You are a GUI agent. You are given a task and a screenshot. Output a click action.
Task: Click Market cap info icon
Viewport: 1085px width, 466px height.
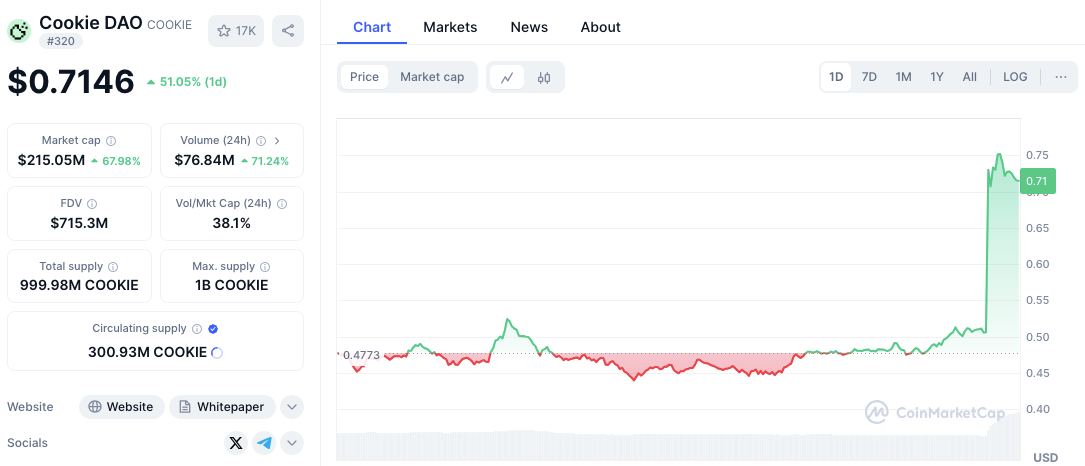tap(111, 141)
